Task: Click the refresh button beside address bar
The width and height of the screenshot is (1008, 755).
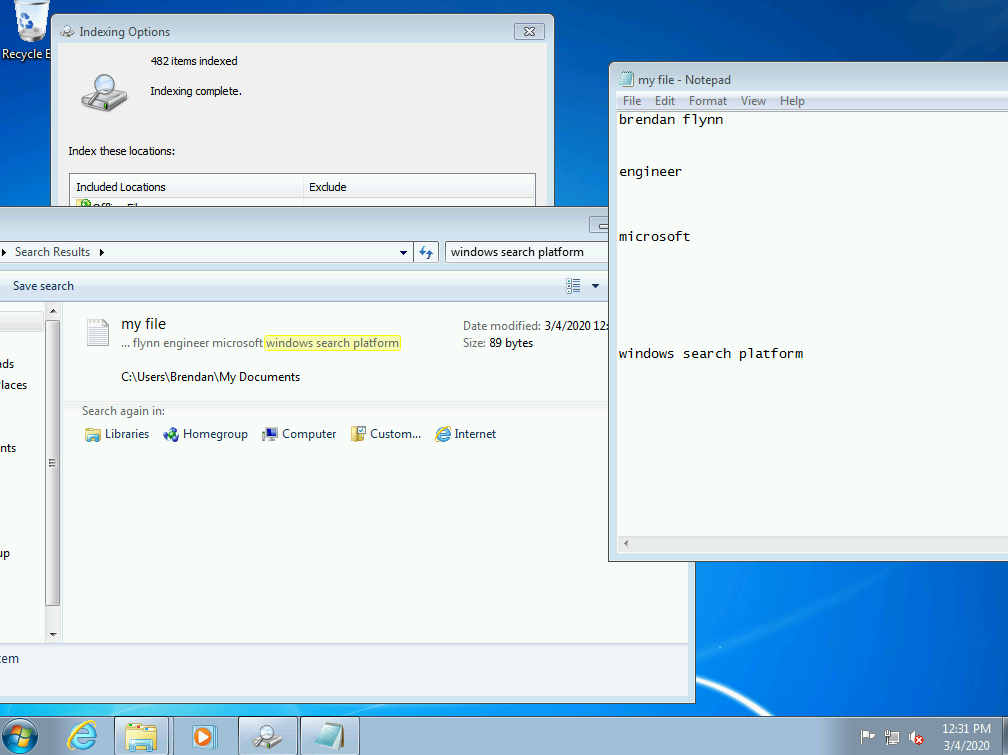Action: point(427,252)
